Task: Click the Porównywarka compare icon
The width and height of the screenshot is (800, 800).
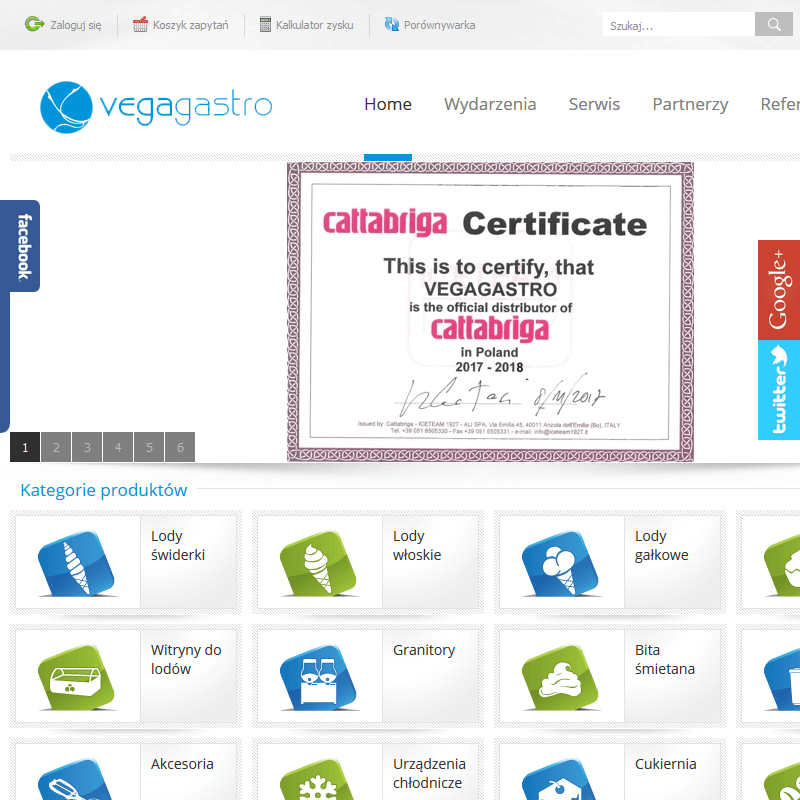Action: (x=391, y=24)
